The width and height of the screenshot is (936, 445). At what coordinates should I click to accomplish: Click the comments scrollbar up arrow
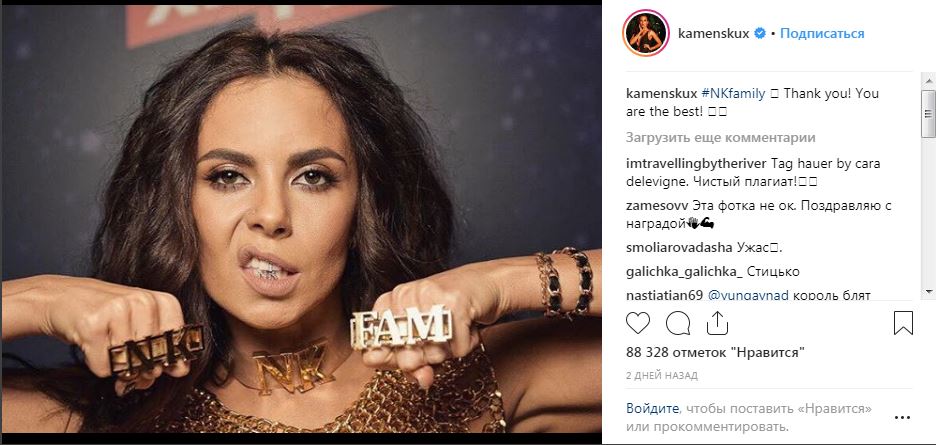point(928,79)
